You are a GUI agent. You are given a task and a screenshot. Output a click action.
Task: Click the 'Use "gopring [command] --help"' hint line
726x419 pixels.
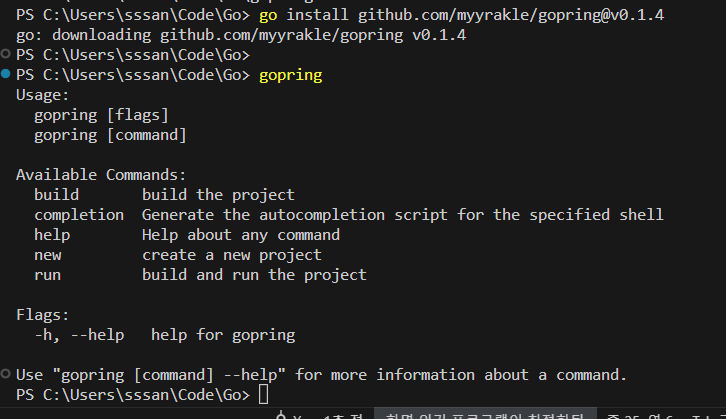click(x=320, y=375)
